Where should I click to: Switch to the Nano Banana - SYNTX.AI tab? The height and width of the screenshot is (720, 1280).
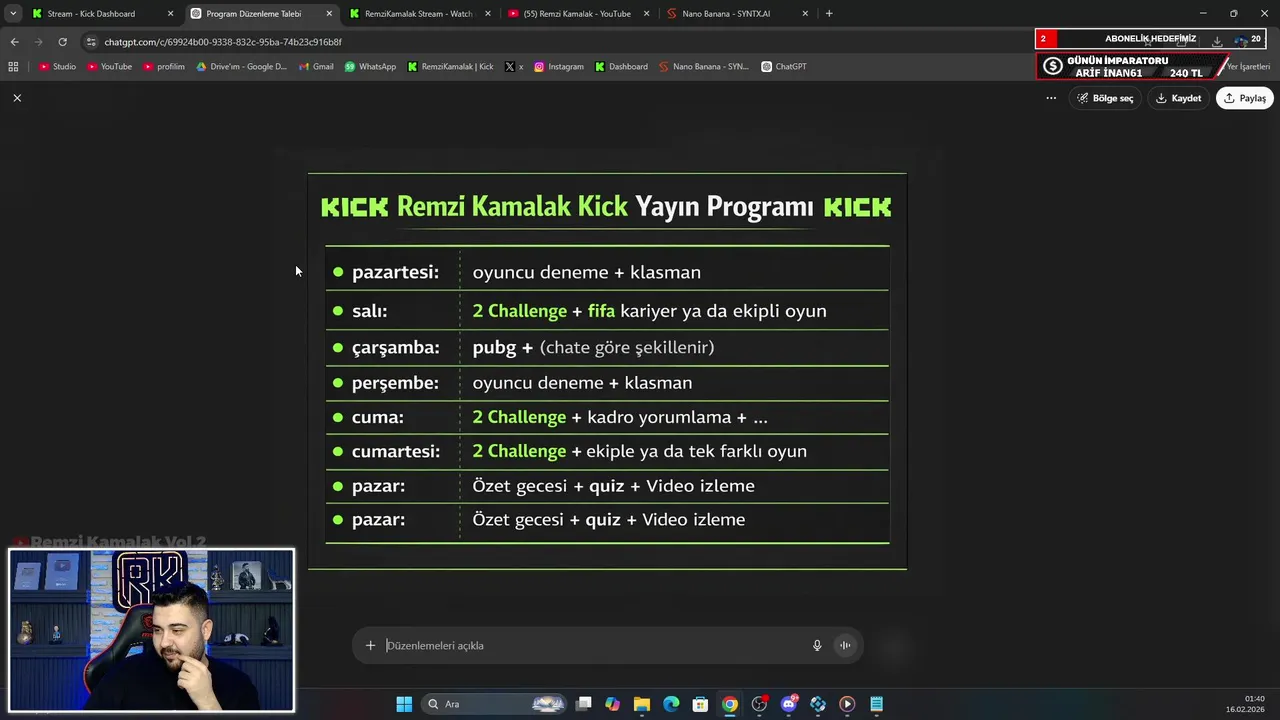click(x=738, y=14)
